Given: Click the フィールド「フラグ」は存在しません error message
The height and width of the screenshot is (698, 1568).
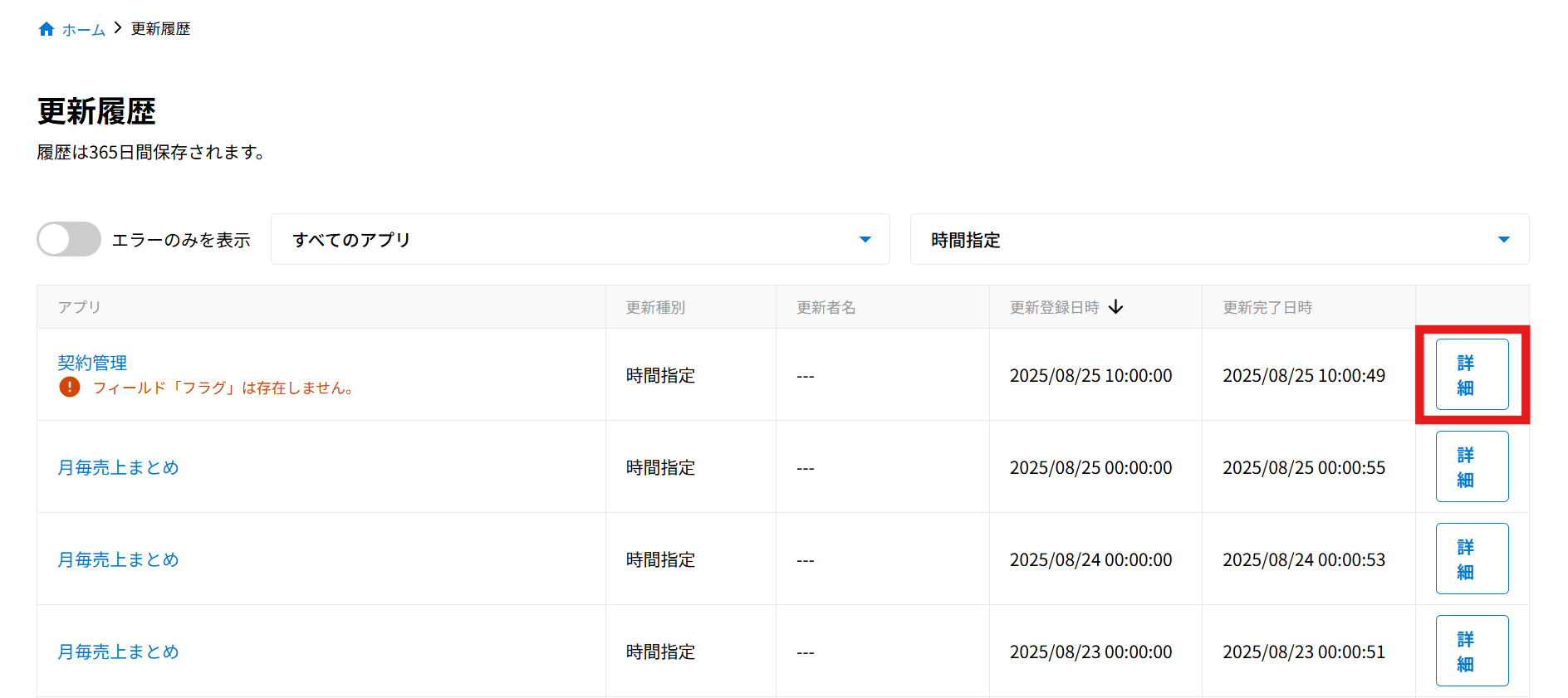Looking at the screenshot, I should pos(223,388).
